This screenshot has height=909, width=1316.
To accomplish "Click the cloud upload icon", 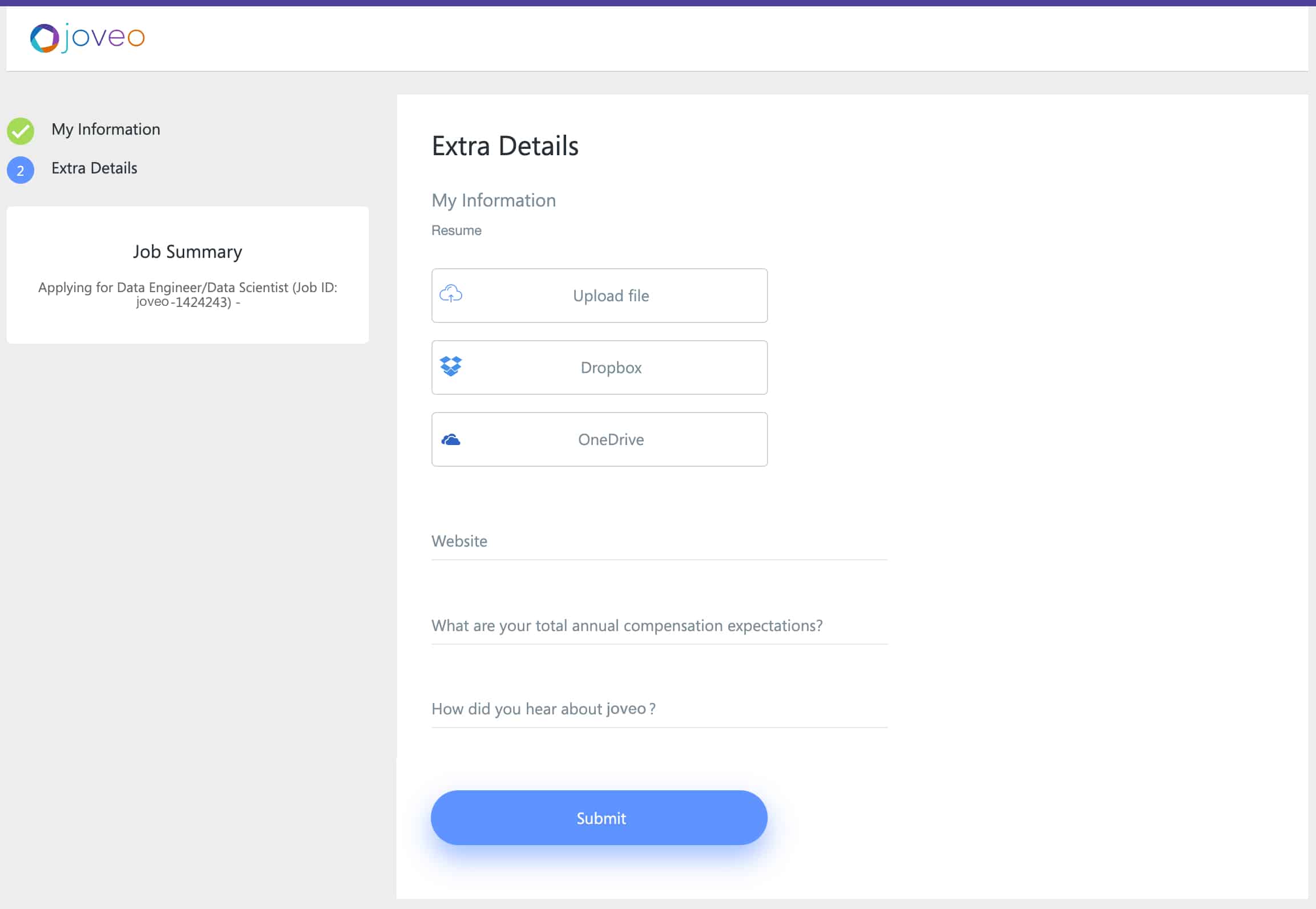I will click(450, 294).
